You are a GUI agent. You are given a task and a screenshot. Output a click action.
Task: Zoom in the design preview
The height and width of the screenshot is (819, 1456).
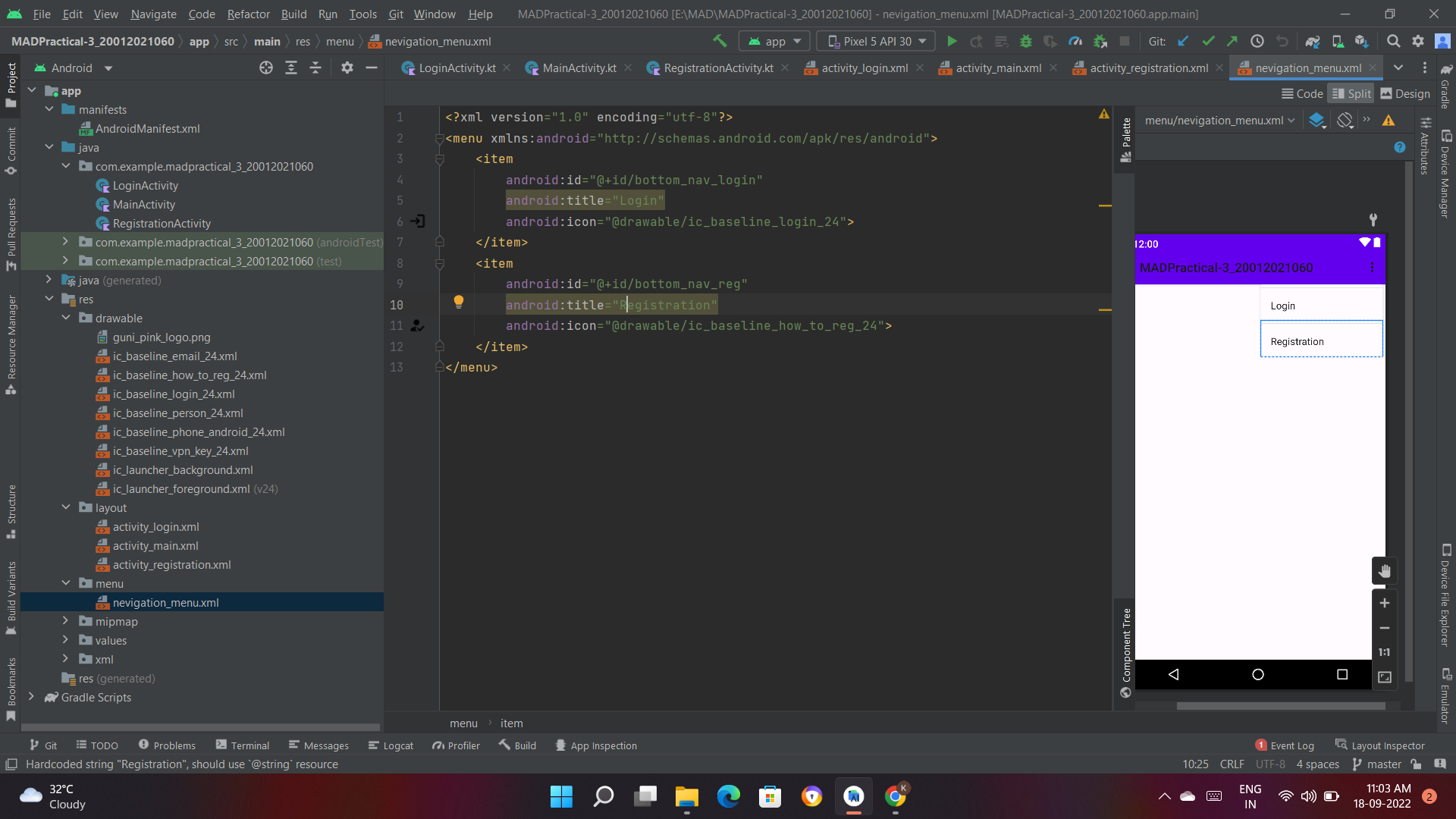(1384, 603)
